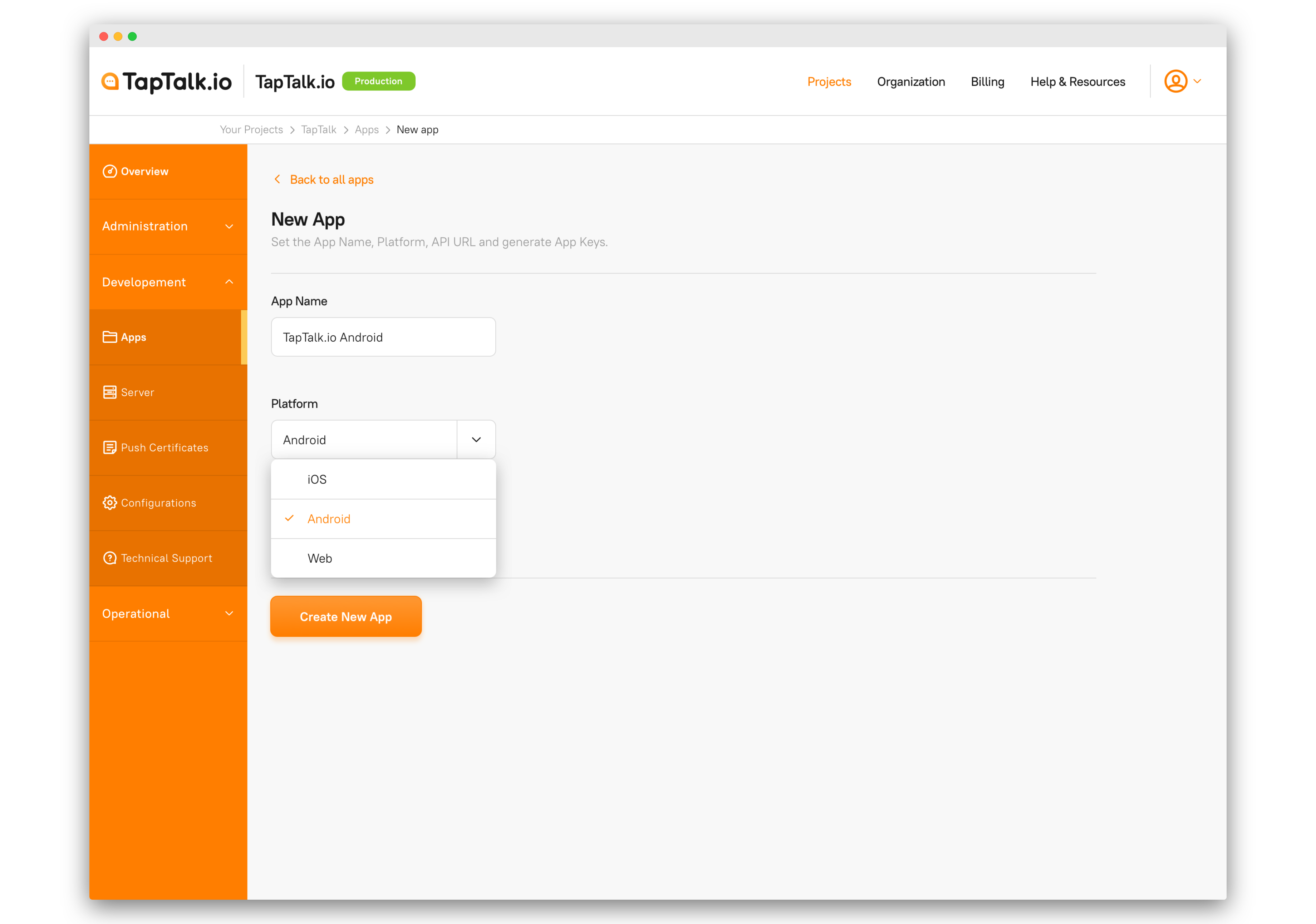Open the Configurations sidebar label
The width and height of the screenshot is (1316, 924).
(x=158, y=503)
